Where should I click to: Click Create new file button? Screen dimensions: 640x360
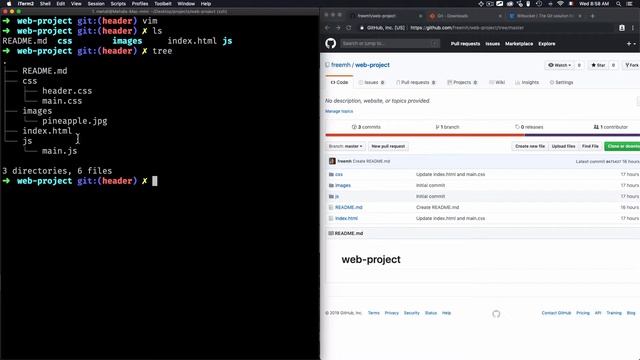pyautogui.click(x=530, y=146)
